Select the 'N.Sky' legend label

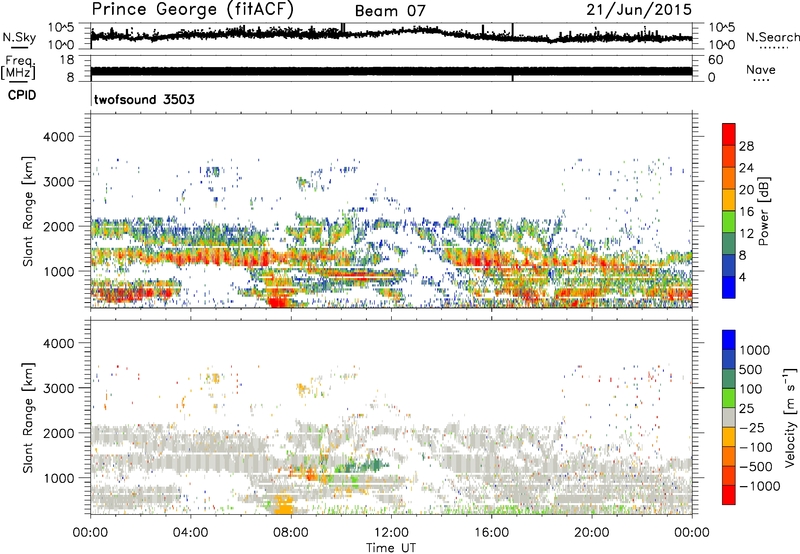(x=19, y=37)
